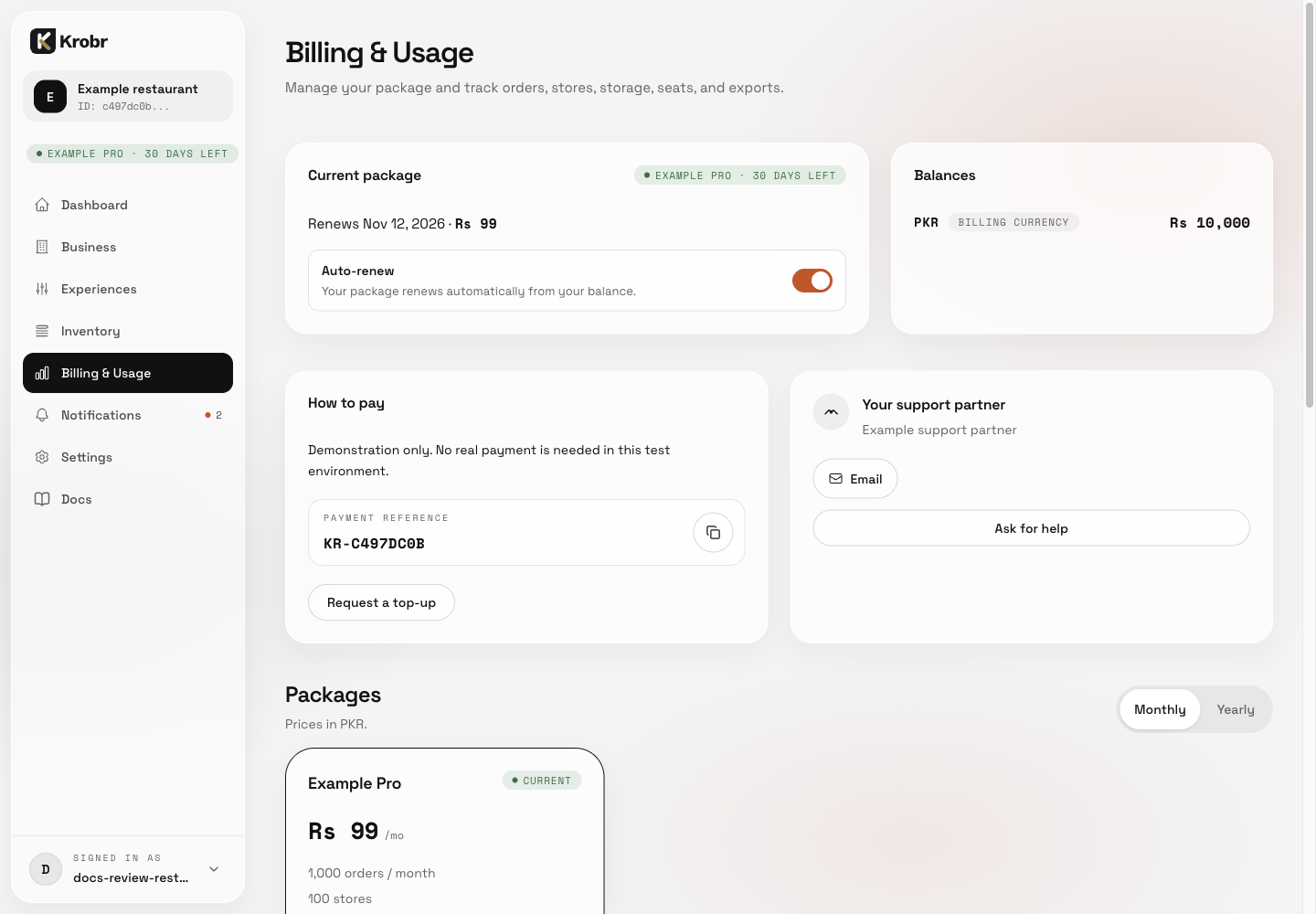
Task: Click the Renews Nov 12, 2026 text
Action: click(377, 224)
